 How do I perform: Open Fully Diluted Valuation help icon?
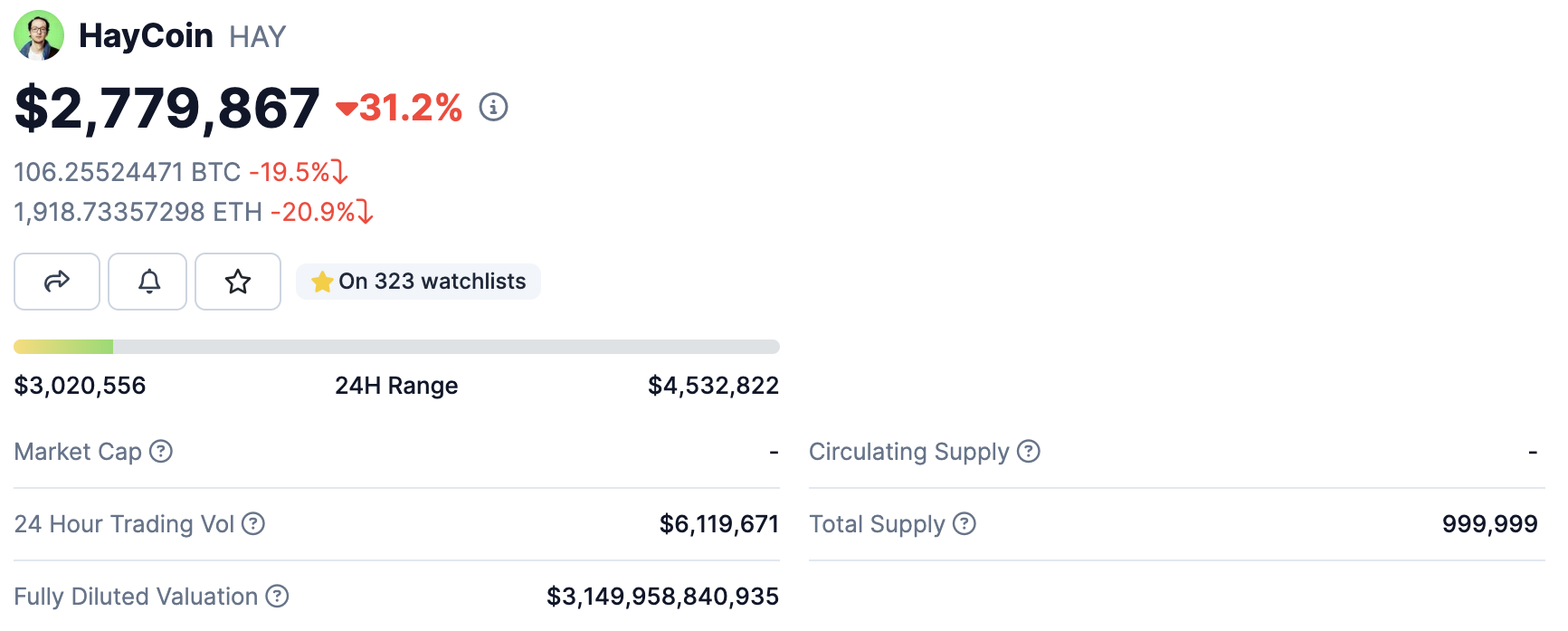tap(277, 596)
